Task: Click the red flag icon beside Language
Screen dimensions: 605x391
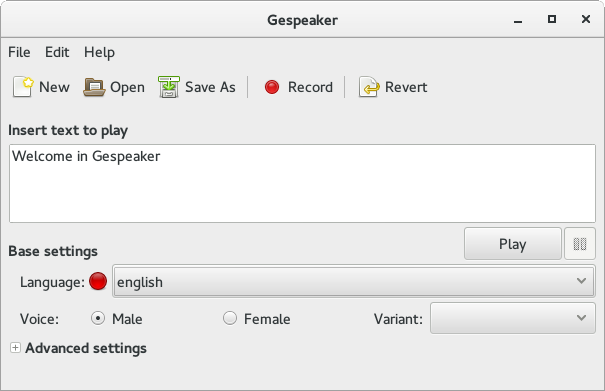Action: click(98, 281)
